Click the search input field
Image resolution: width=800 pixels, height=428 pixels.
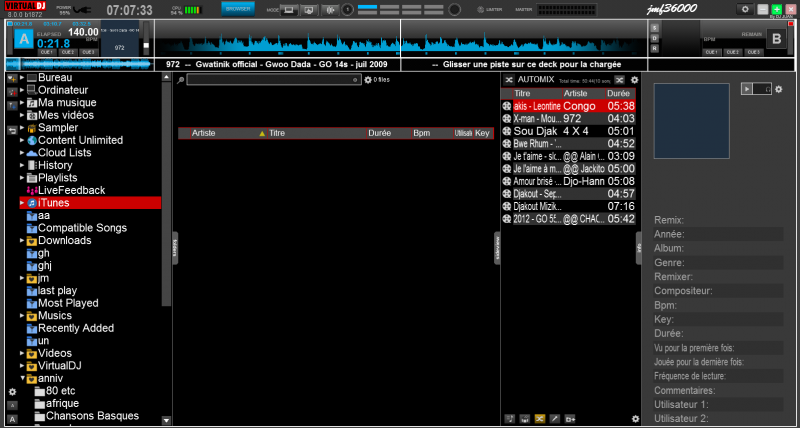pyautogui.click(x=273, y=79)
